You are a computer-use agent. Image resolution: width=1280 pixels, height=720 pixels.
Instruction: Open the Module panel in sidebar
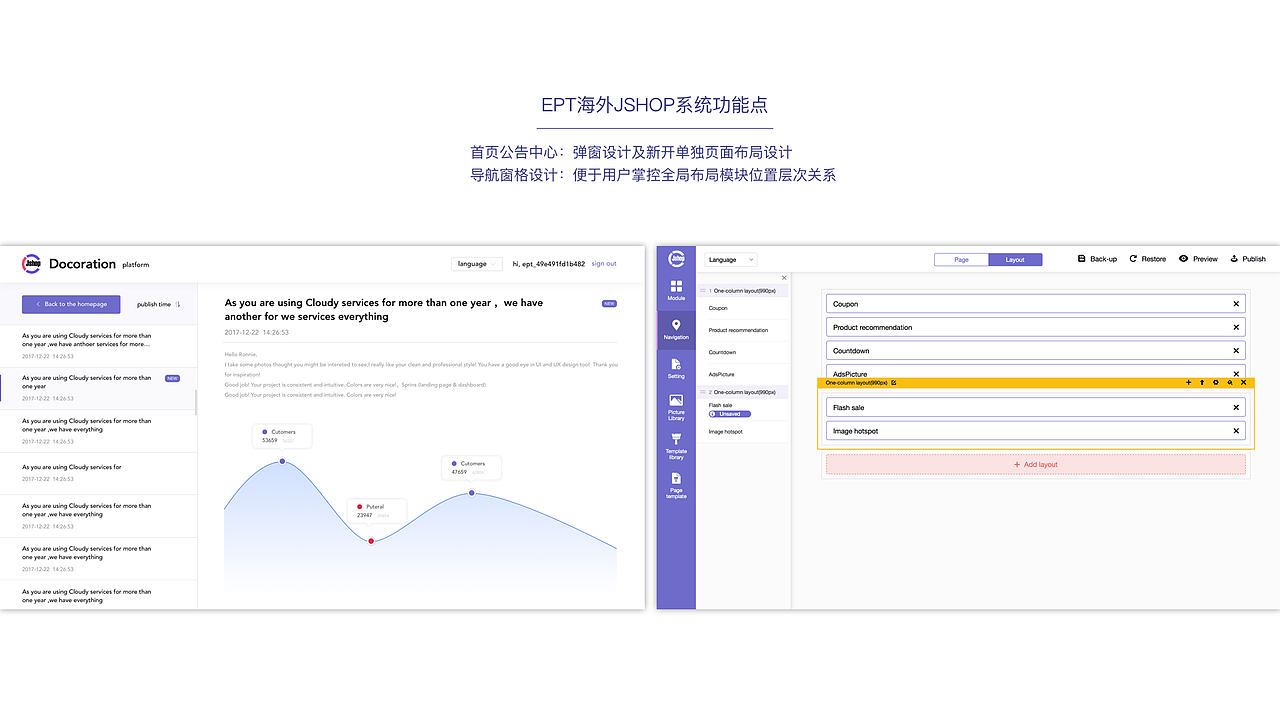(x=676, y=291)
